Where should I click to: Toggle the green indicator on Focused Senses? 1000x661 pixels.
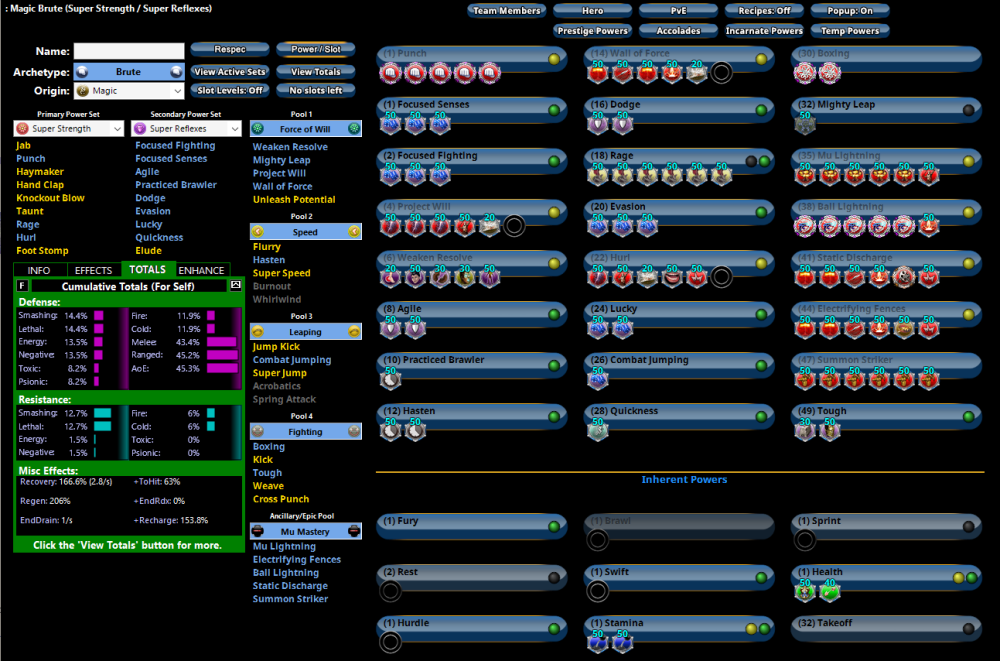click(x=552, y=110)
